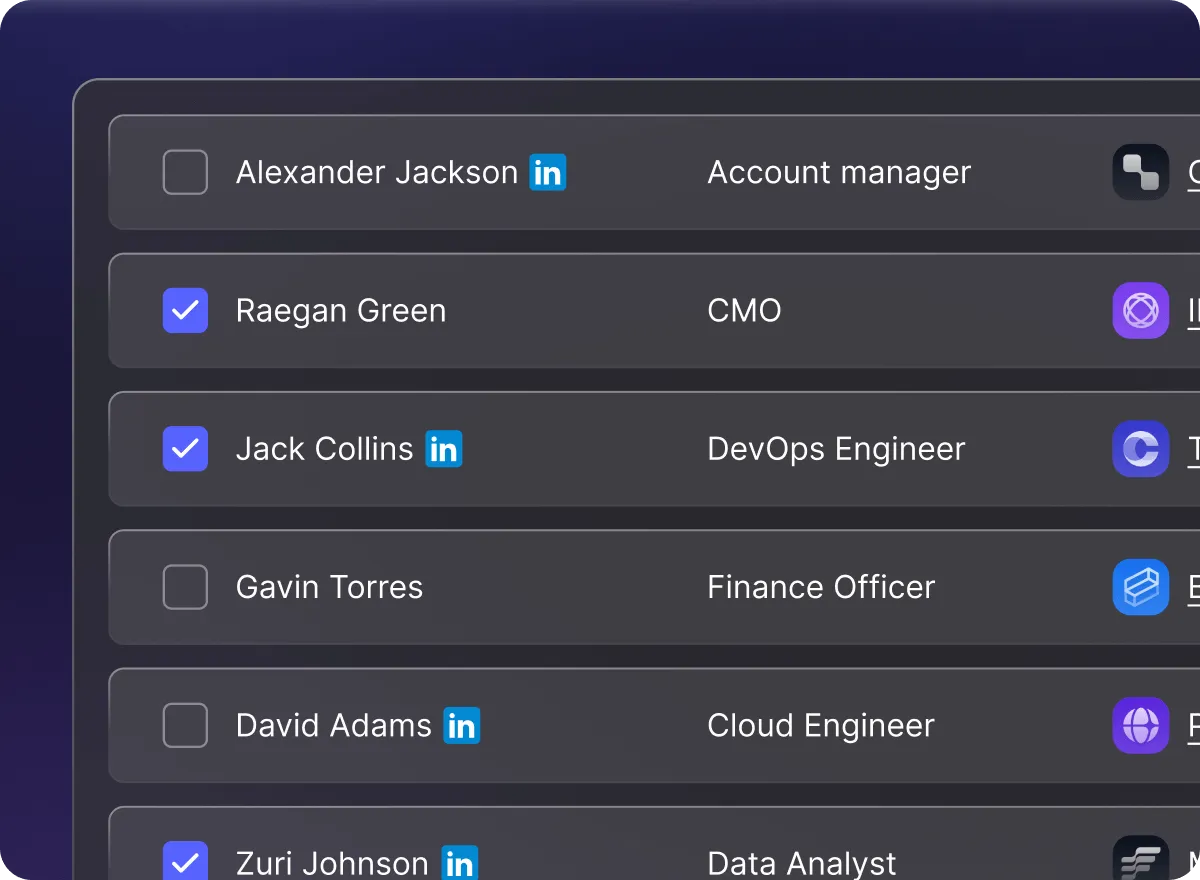The image size is (1200, 880).
Task: Uncheck Raegan Green's checkbox
Action: coord(185,311)
